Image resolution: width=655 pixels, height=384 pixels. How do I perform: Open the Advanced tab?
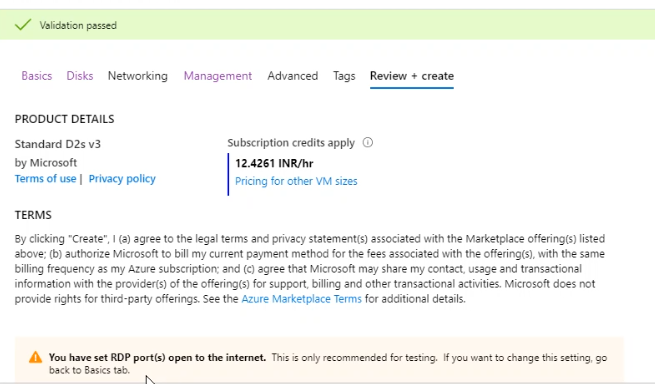click(x=293, y=76)
